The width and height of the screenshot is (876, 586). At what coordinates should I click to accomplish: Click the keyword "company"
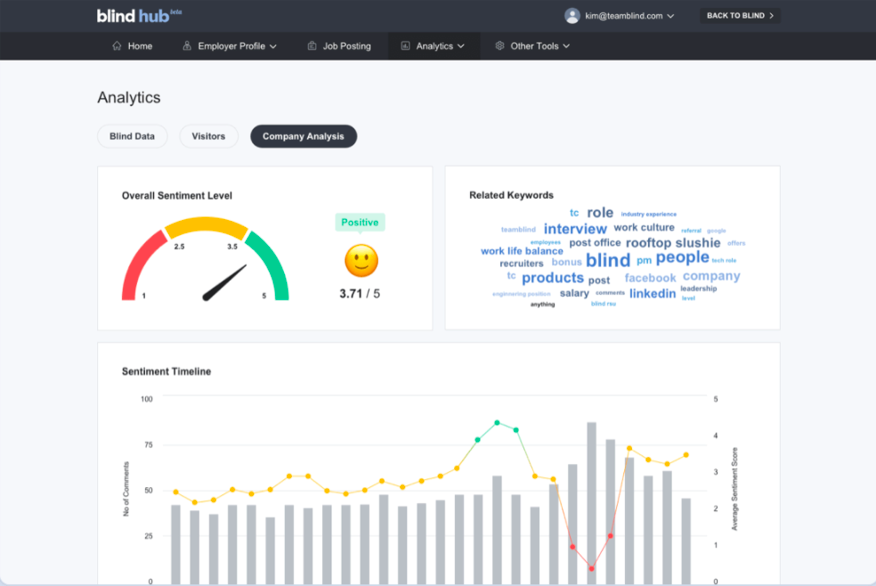[711, 276]
